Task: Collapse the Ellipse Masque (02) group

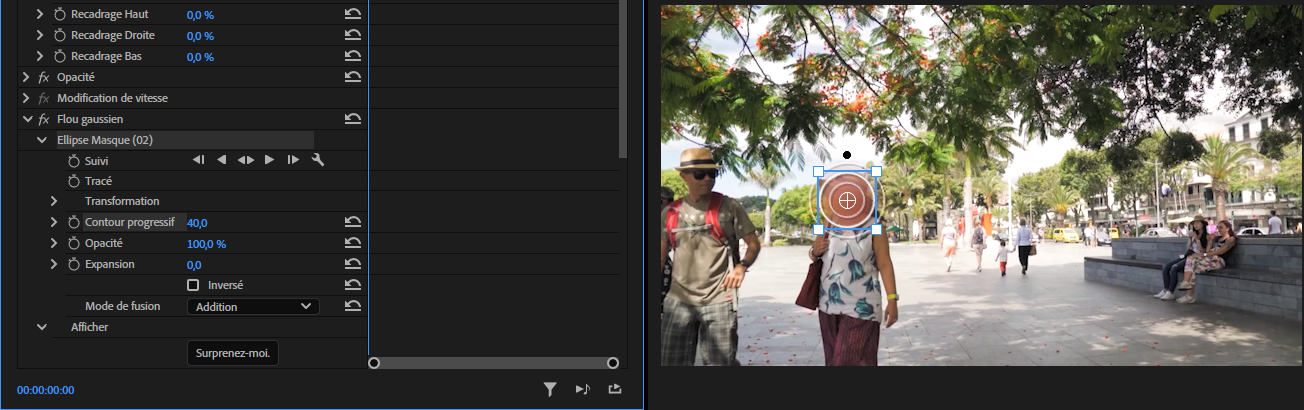Action: coord(42,140)
